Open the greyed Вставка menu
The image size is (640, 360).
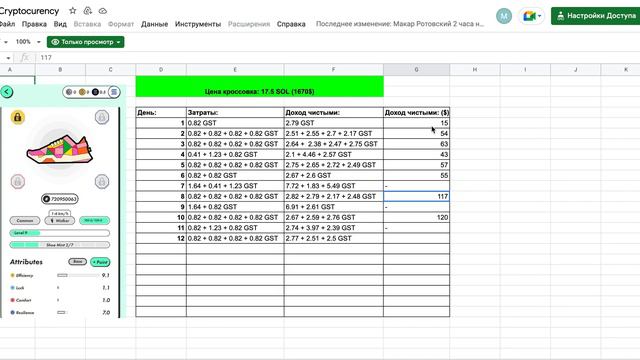[87, 24]
